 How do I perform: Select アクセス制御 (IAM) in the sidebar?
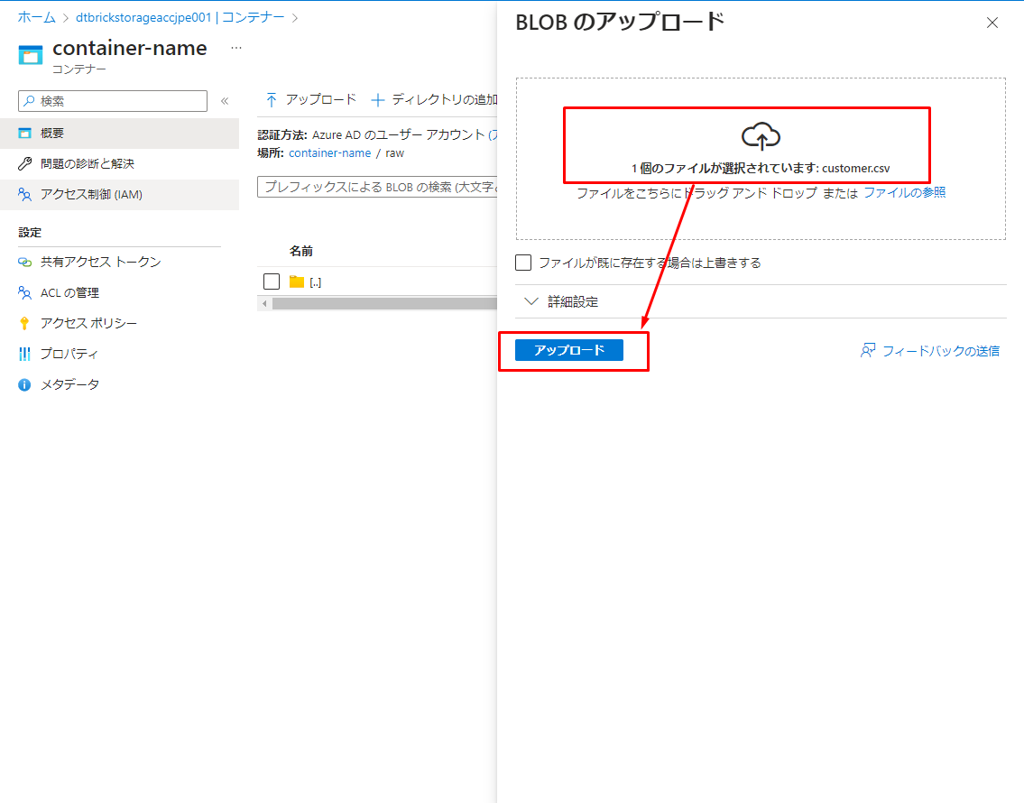coord(120,195)
